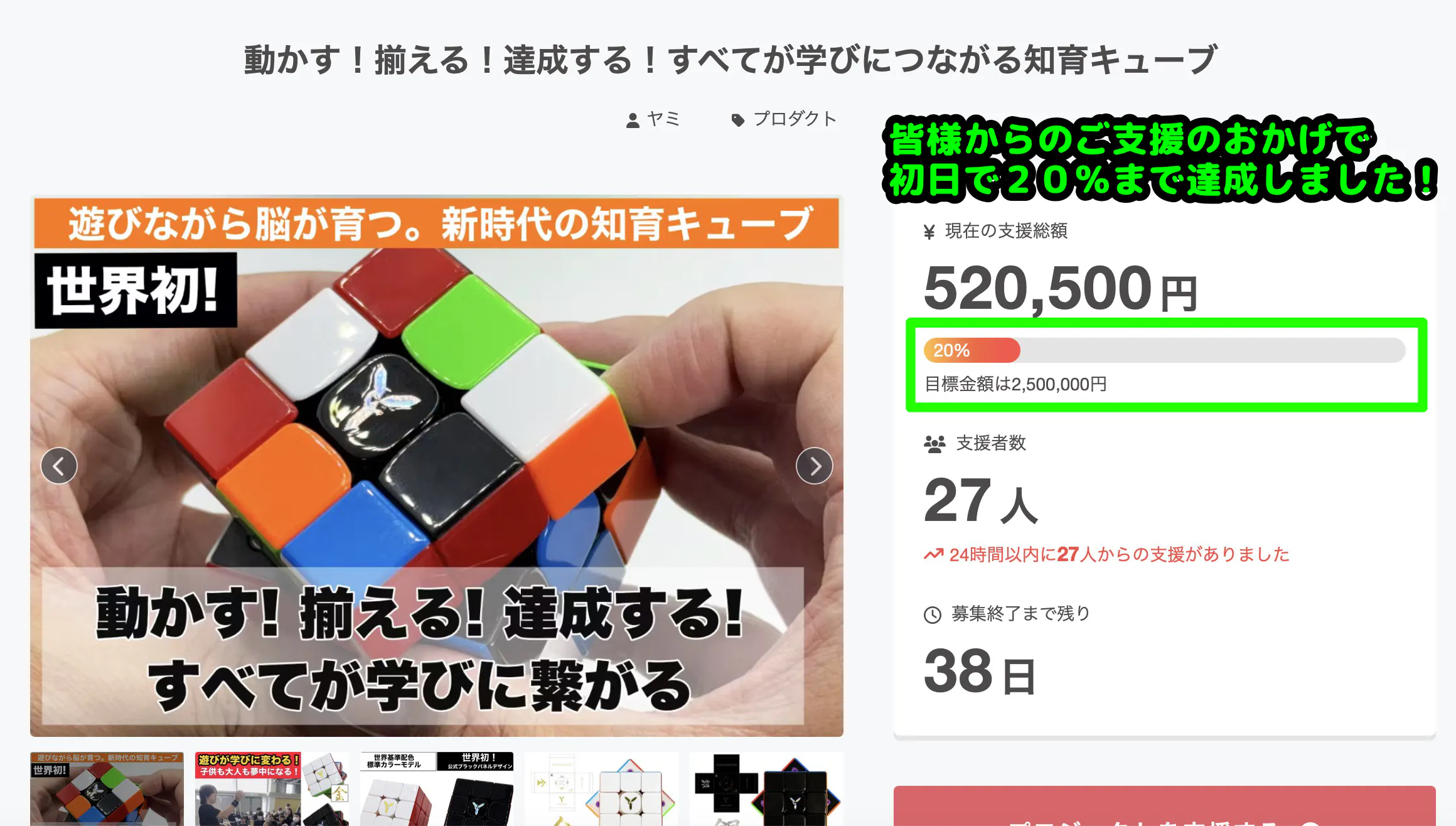The image size is (1456, 826).
Task: Select the fifth thumbnail with the black cube layout
Action: 766,789
